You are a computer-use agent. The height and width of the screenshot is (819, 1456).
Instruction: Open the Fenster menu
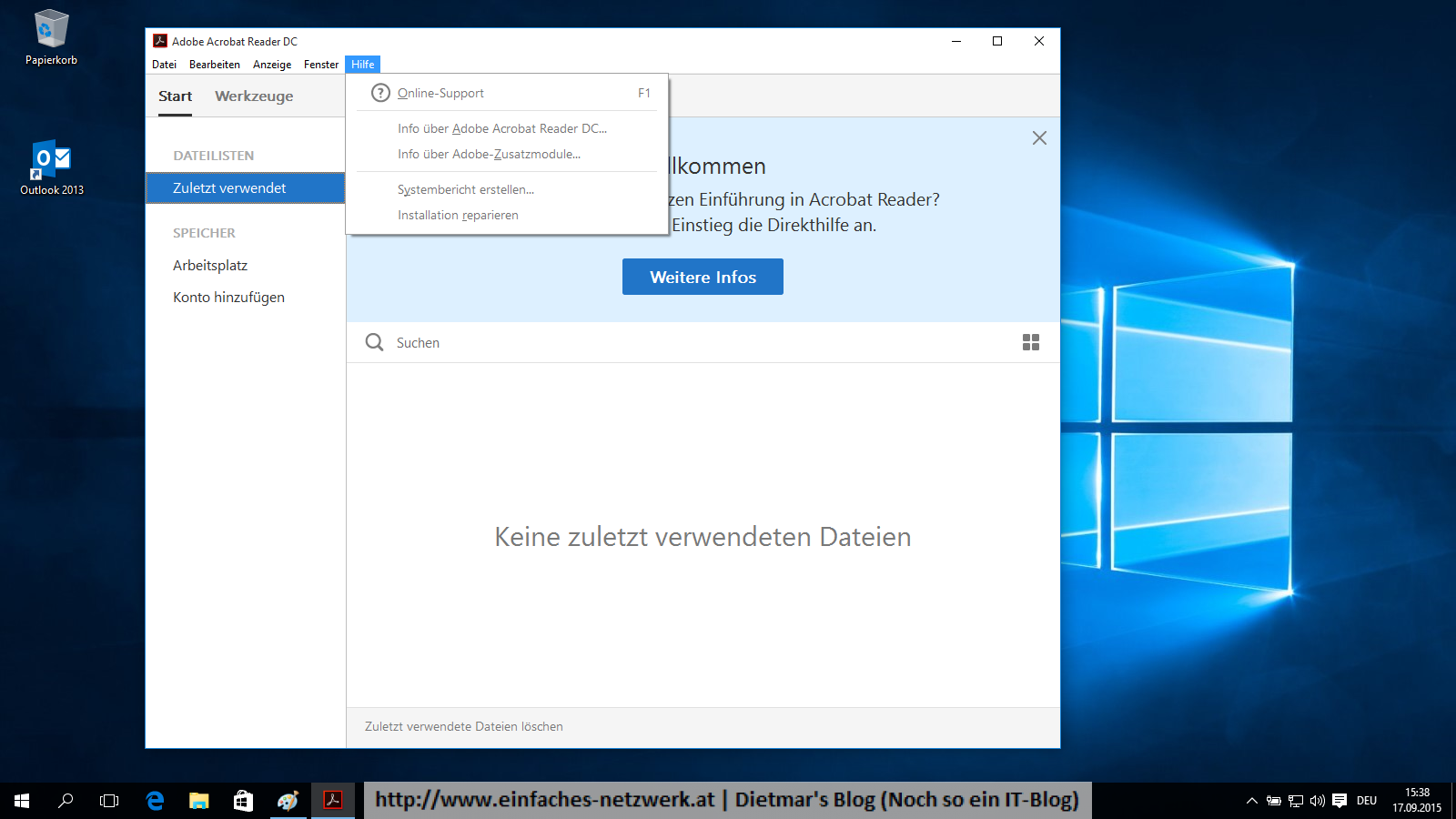pyautogui.click(x=321, y=65)
